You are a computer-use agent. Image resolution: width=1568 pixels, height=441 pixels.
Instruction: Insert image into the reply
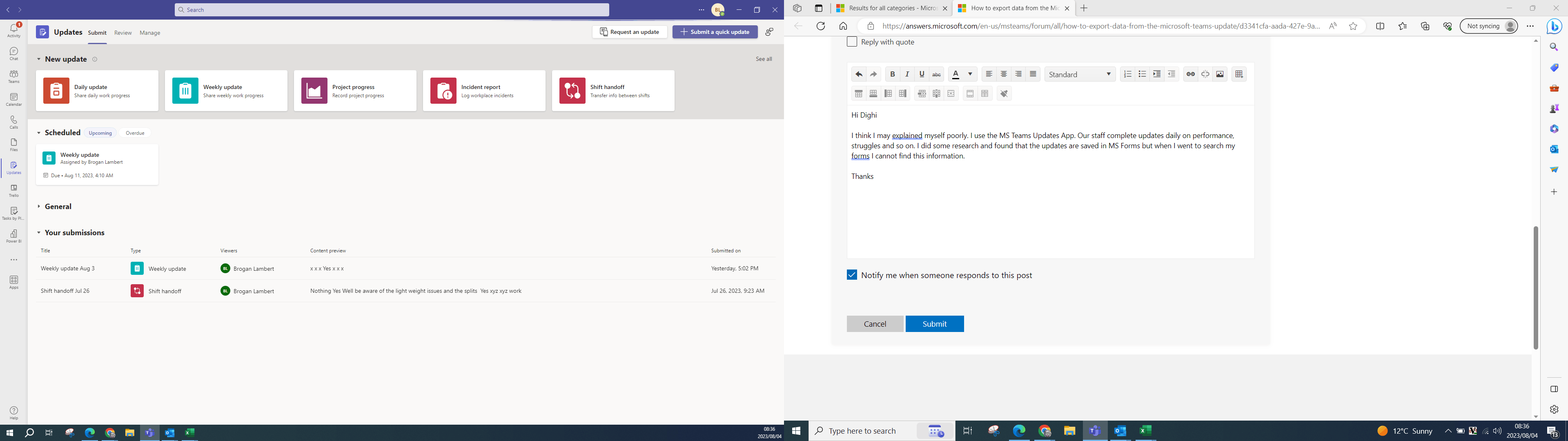click(x=1220, y=74)
